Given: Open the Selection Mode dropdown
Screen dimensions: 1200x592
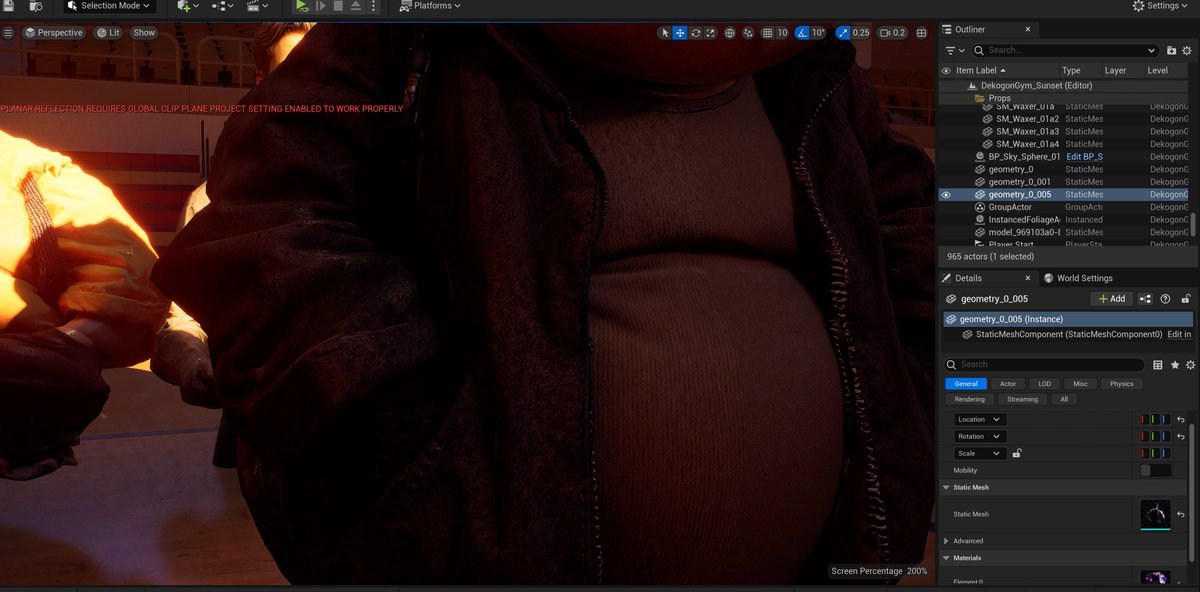Looking at the screenshot, I should point(109,6).
